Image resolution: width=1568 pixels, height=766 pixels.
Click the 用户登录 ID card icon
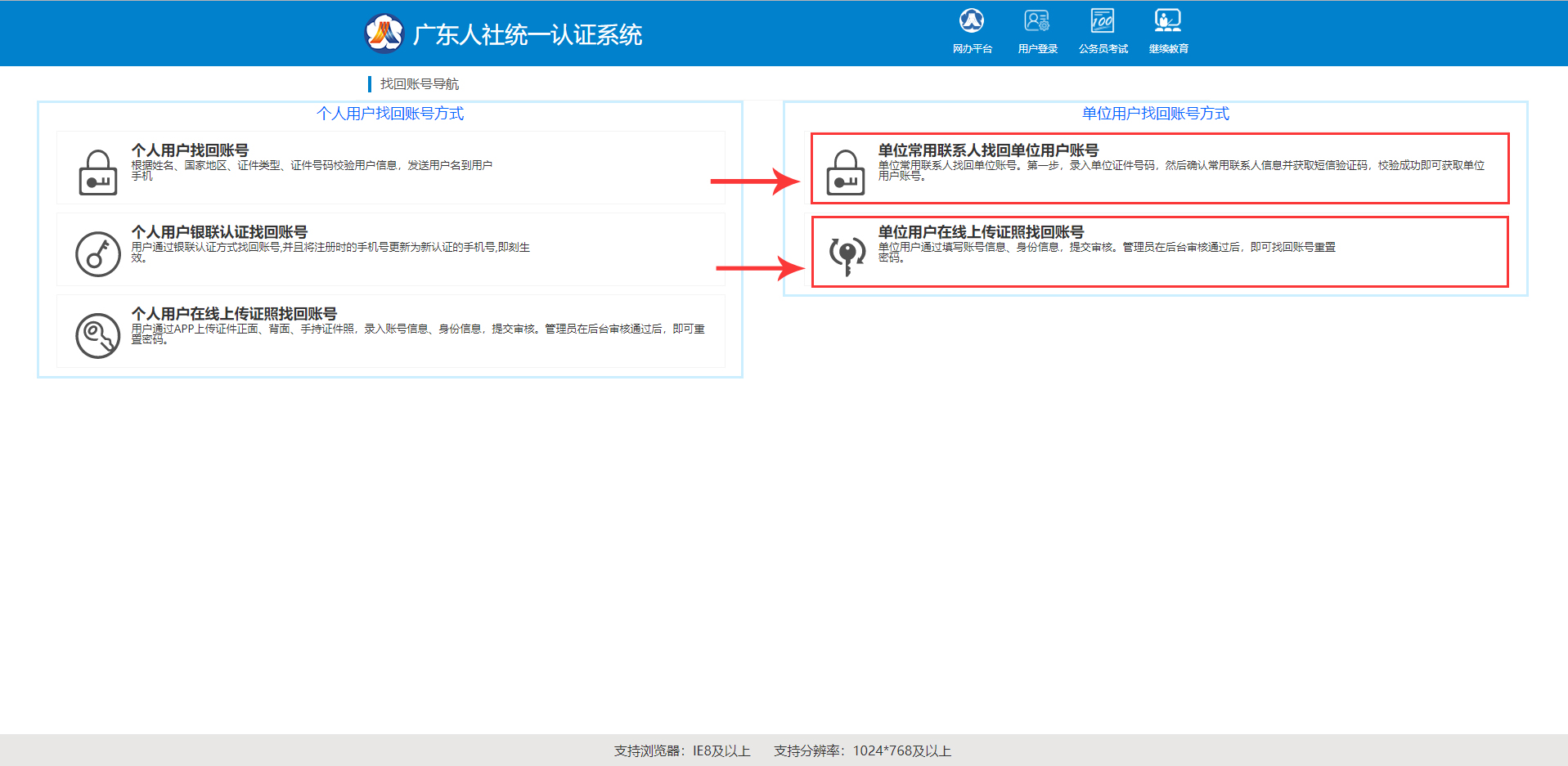tap(1036, 20)
